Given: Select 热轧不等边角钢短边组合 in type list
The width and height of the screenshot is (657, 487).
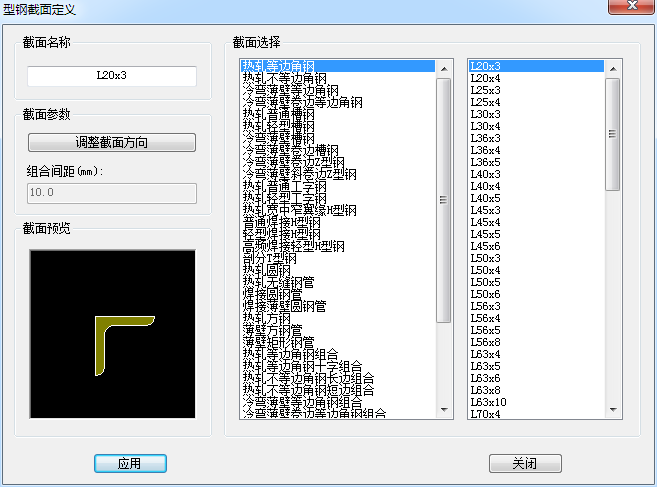Looking at the screenshot, I should pos(338,391).
